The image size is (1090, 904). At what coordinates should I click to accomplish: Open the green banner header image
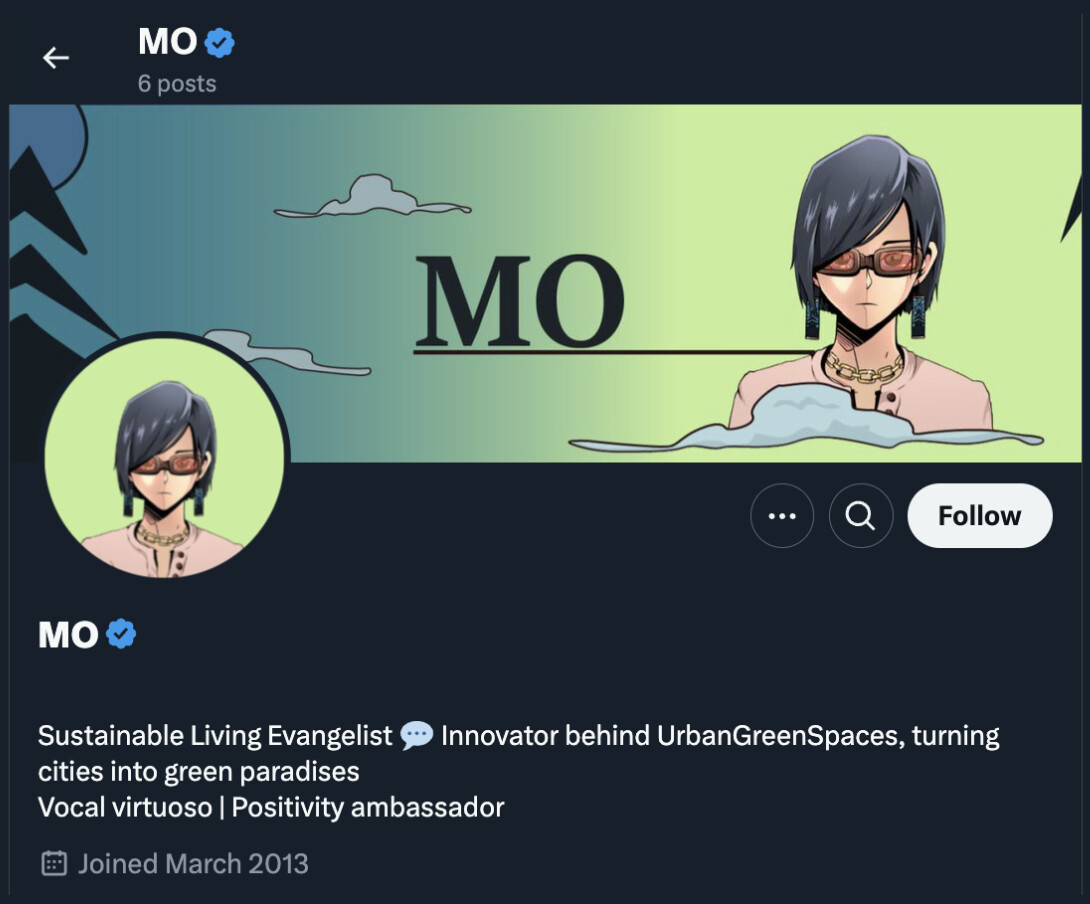coord(545,283)
